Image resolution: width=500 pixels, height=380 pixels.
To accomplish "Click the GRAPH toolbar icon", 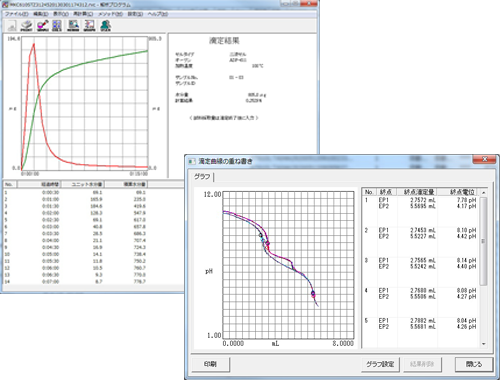I will pyautogui.click(x=89, y=26).
